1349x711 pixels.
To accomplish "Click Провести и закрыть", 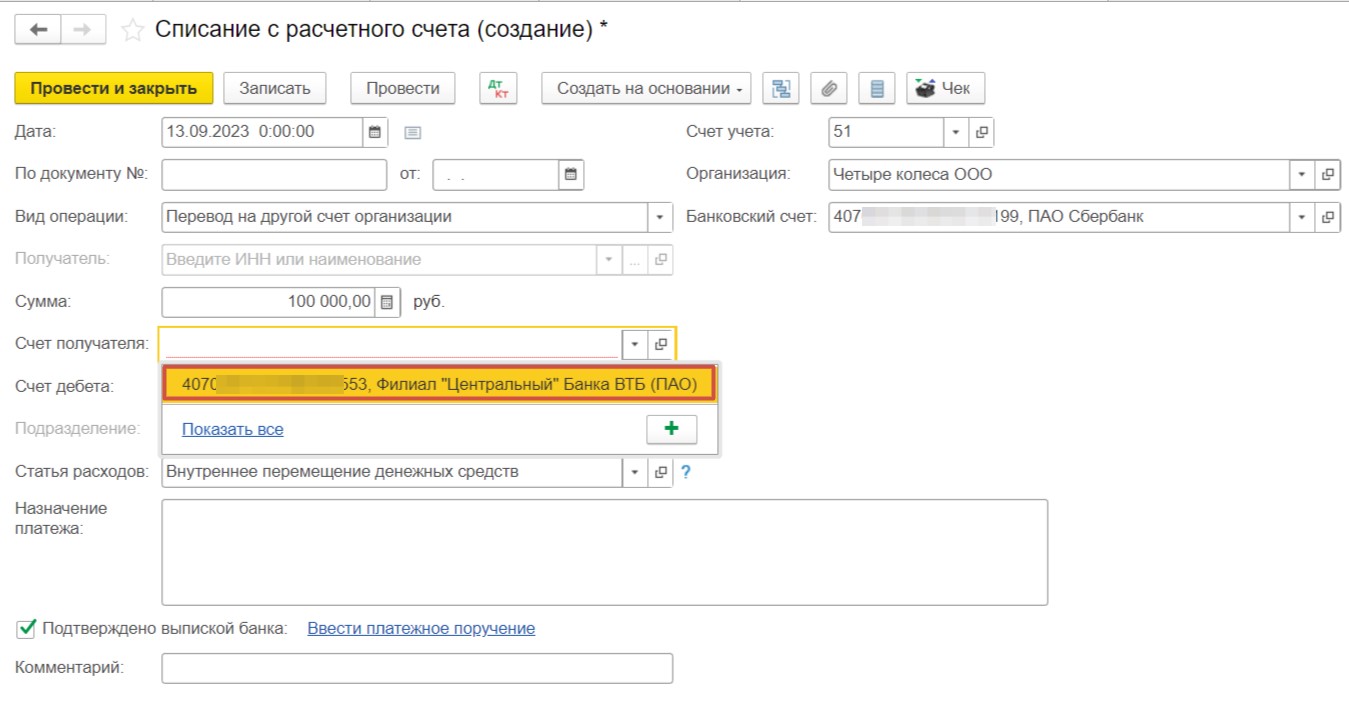I will (114, 88).
